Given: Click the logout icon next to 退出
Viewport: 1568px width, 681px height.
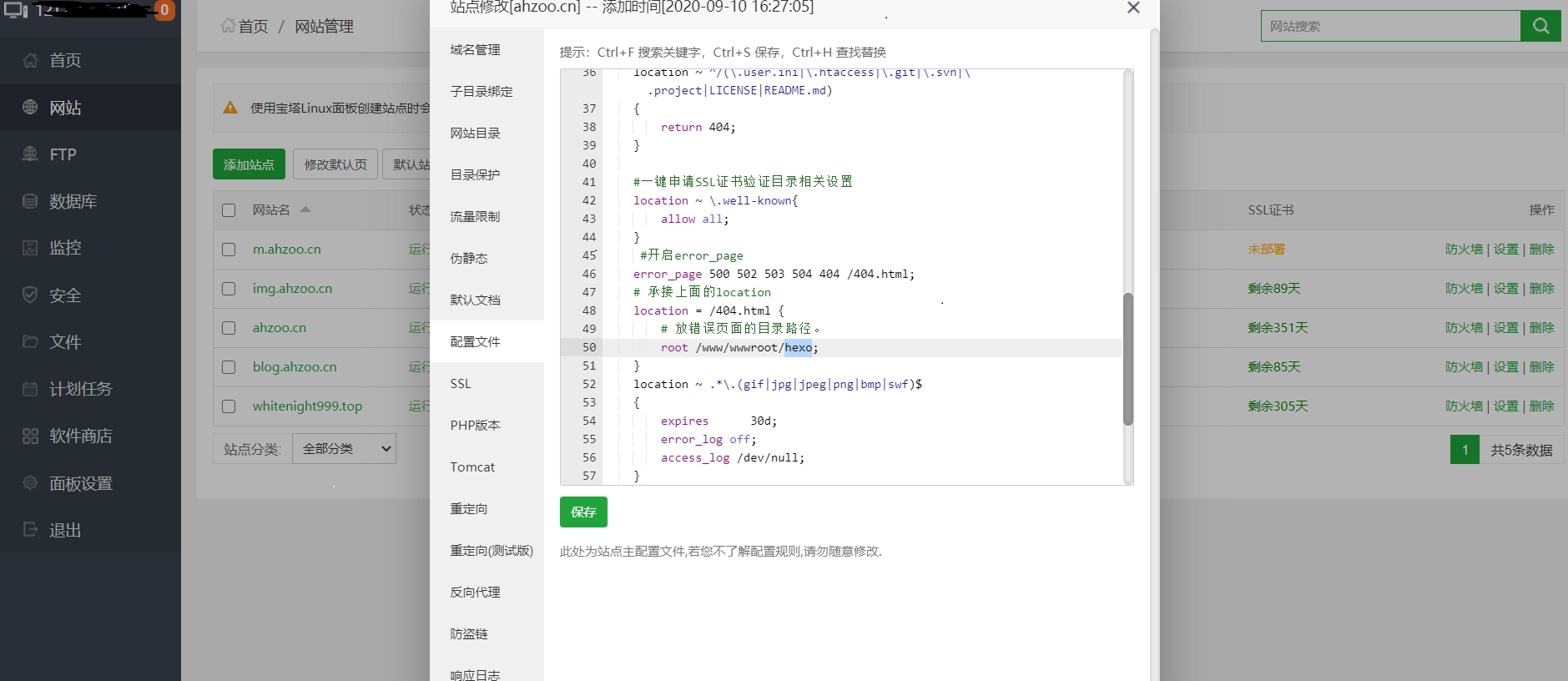Looking at the screenshot, I should [x=30, y=529].
